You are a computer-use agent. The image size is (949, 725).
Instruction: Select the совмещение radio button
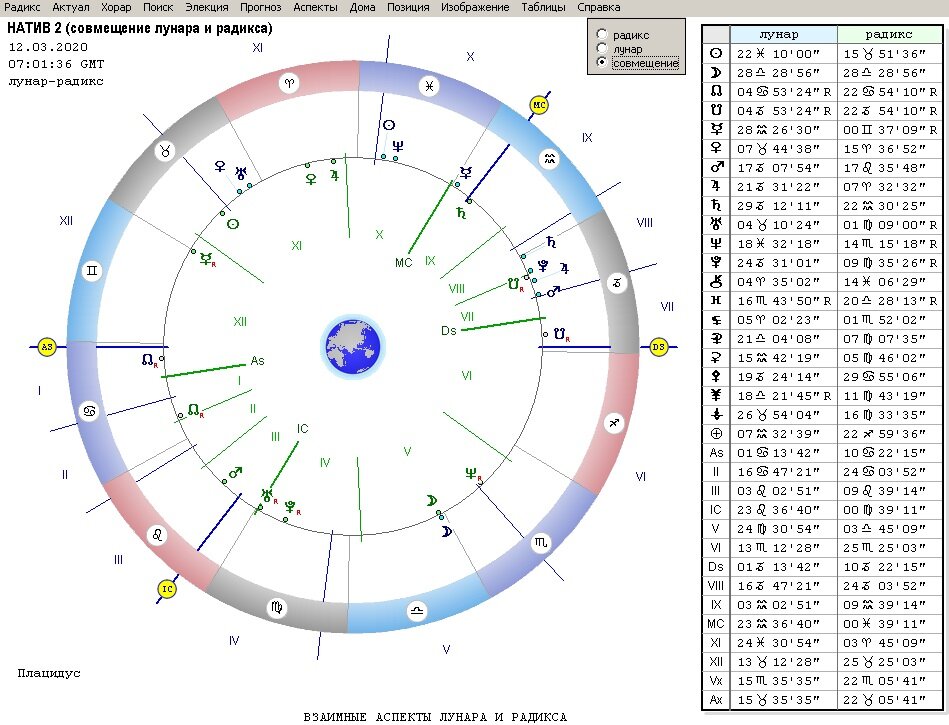click(x=602, y=62)
